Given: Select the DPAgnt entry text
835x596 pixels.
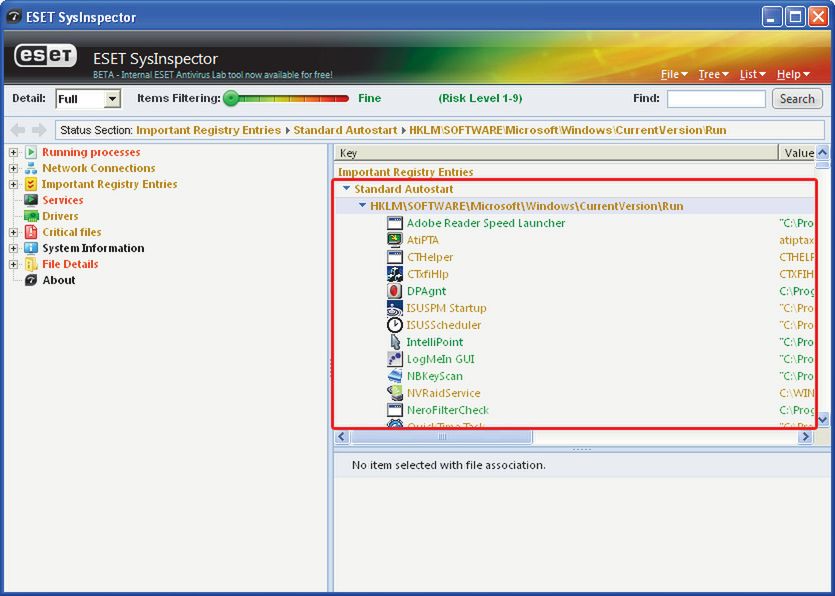Looking at the screenshot, I should click(426, 291).
